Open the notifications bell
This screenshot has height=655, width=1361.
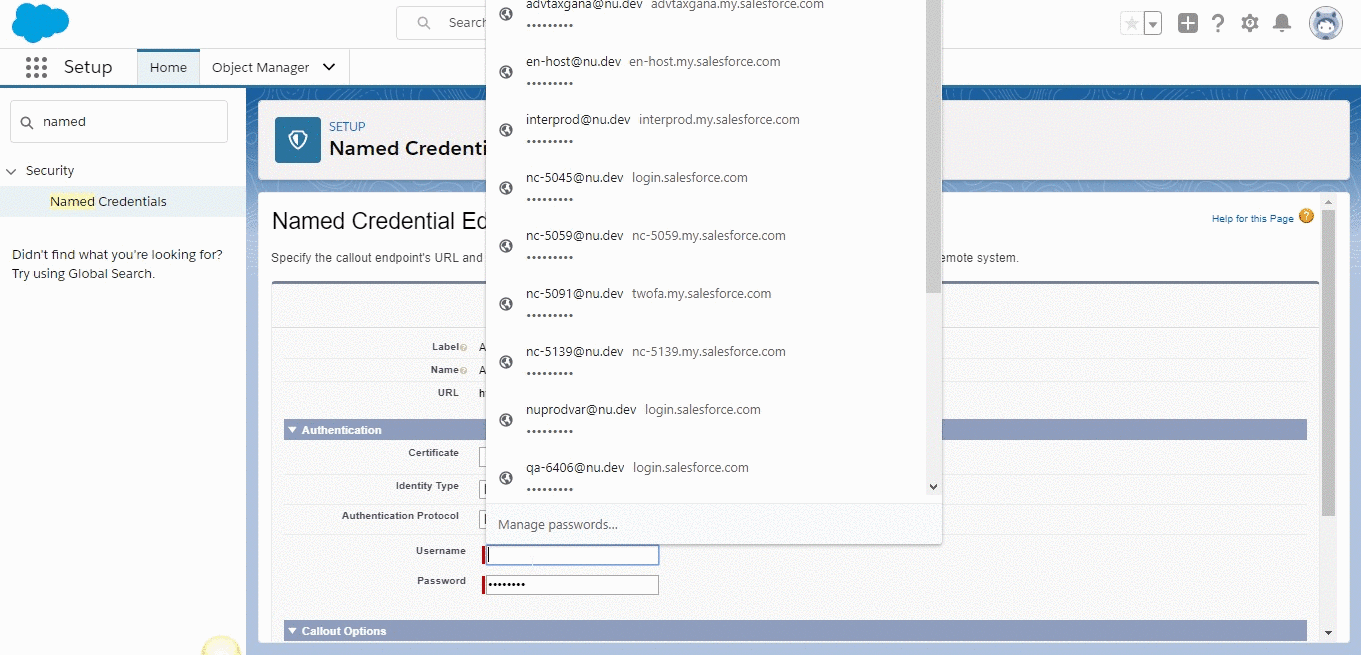1281,24
